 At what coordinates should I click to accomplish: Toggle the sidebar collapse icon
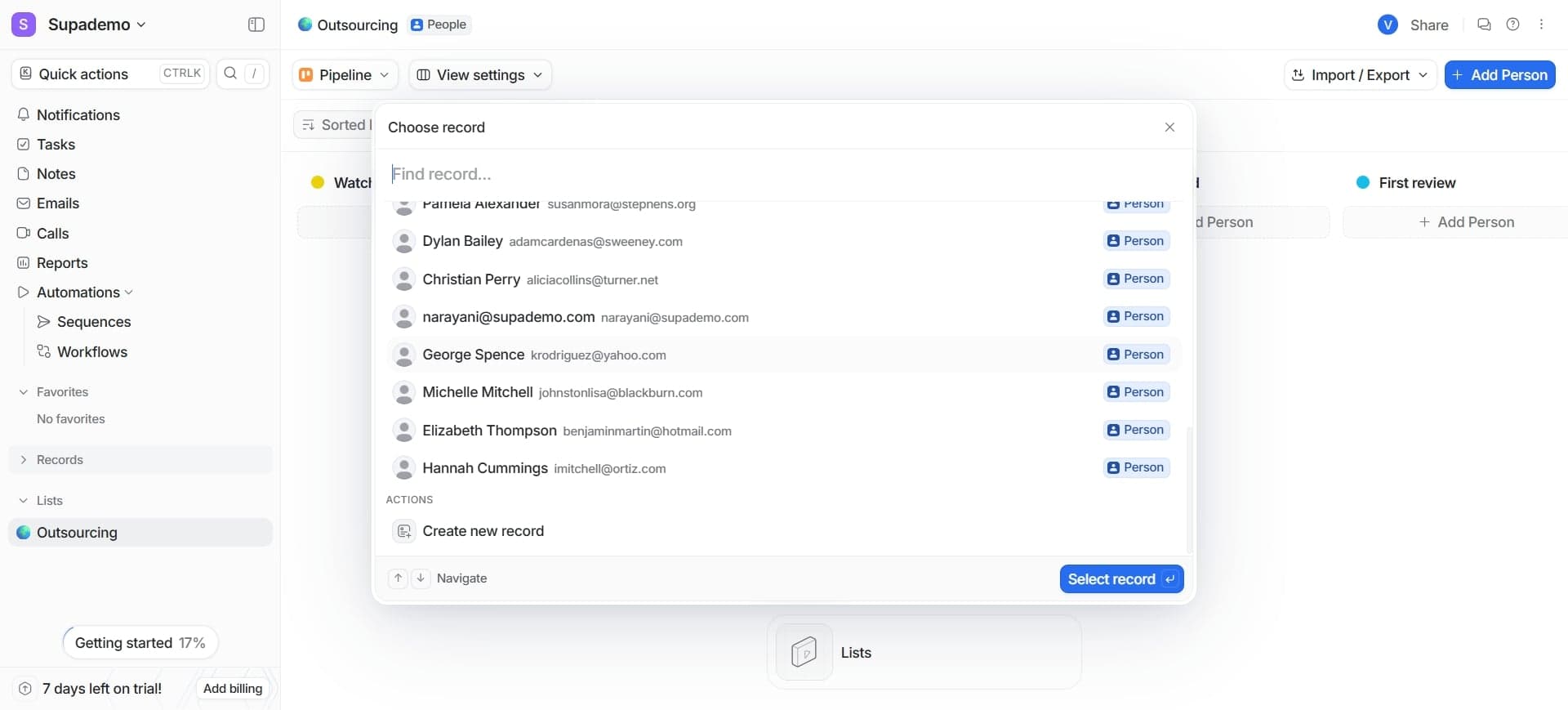(x=256, y=25)
